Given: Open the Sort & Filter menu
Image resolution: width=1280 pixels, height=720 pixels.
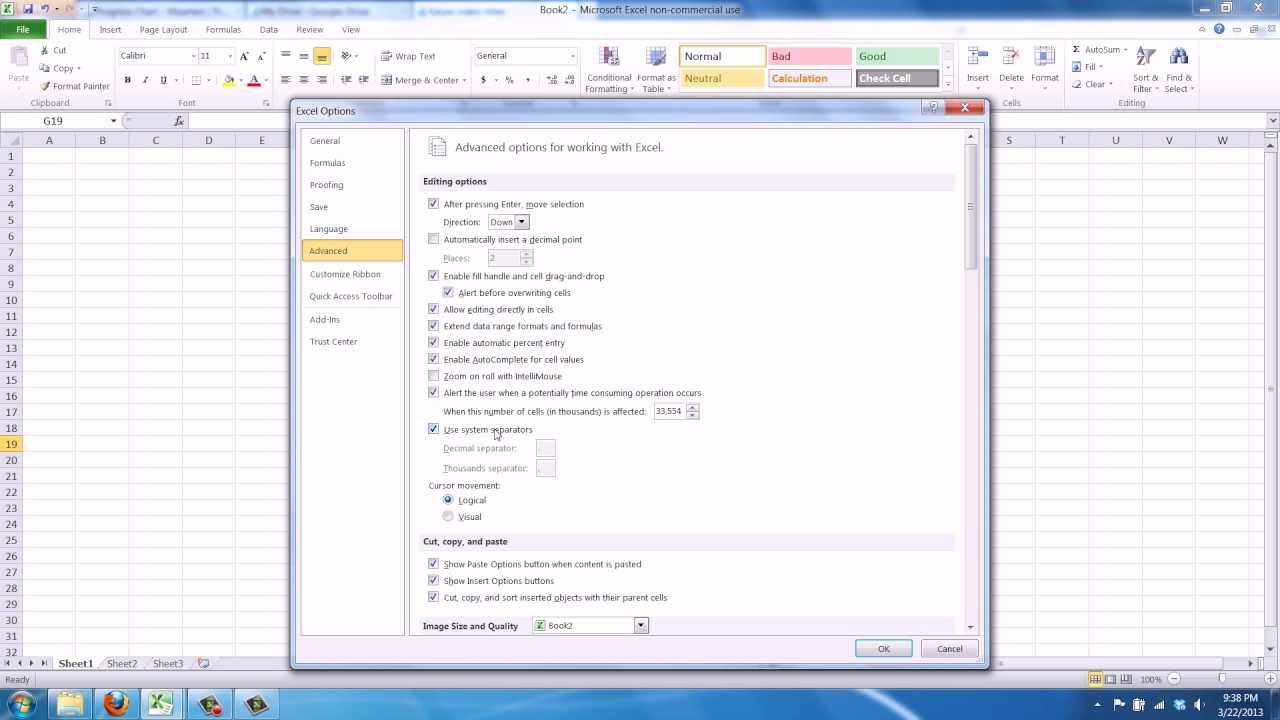Looking at the screenshot, I should [1146, 70].
